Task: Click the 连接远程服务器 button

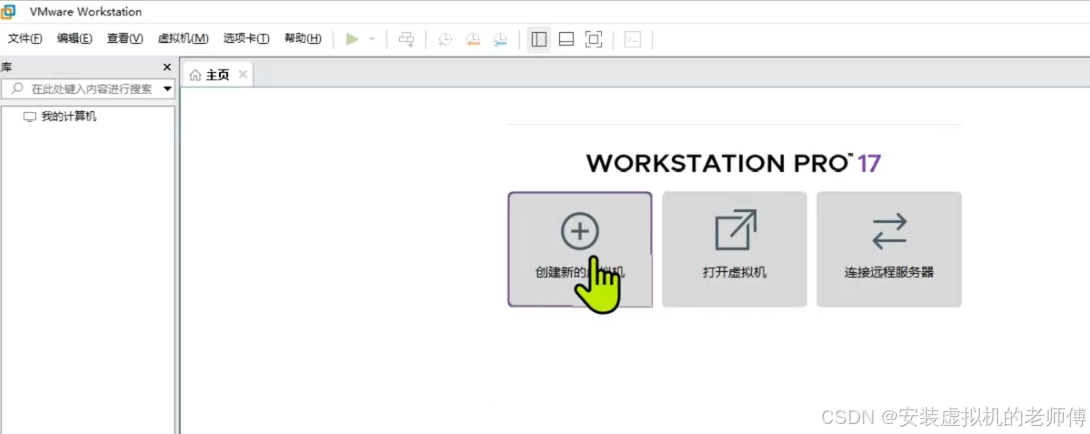Action: [889, 249]
